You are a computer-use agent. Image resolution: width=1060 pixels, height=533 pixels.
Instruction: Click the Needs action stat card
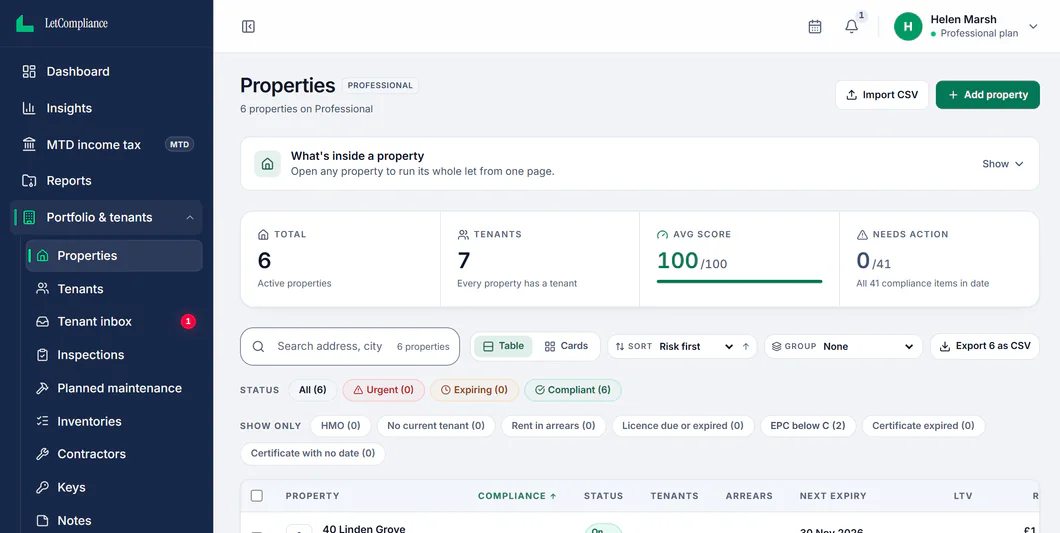click(939, 259)
